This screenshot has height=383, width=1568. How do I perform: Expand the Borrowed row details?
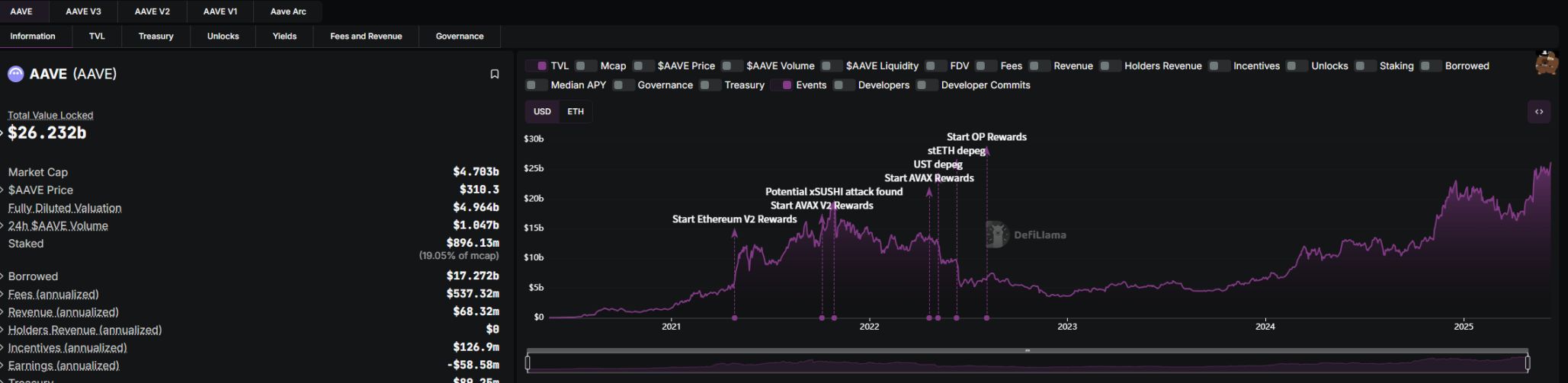[x=2, y=276]
